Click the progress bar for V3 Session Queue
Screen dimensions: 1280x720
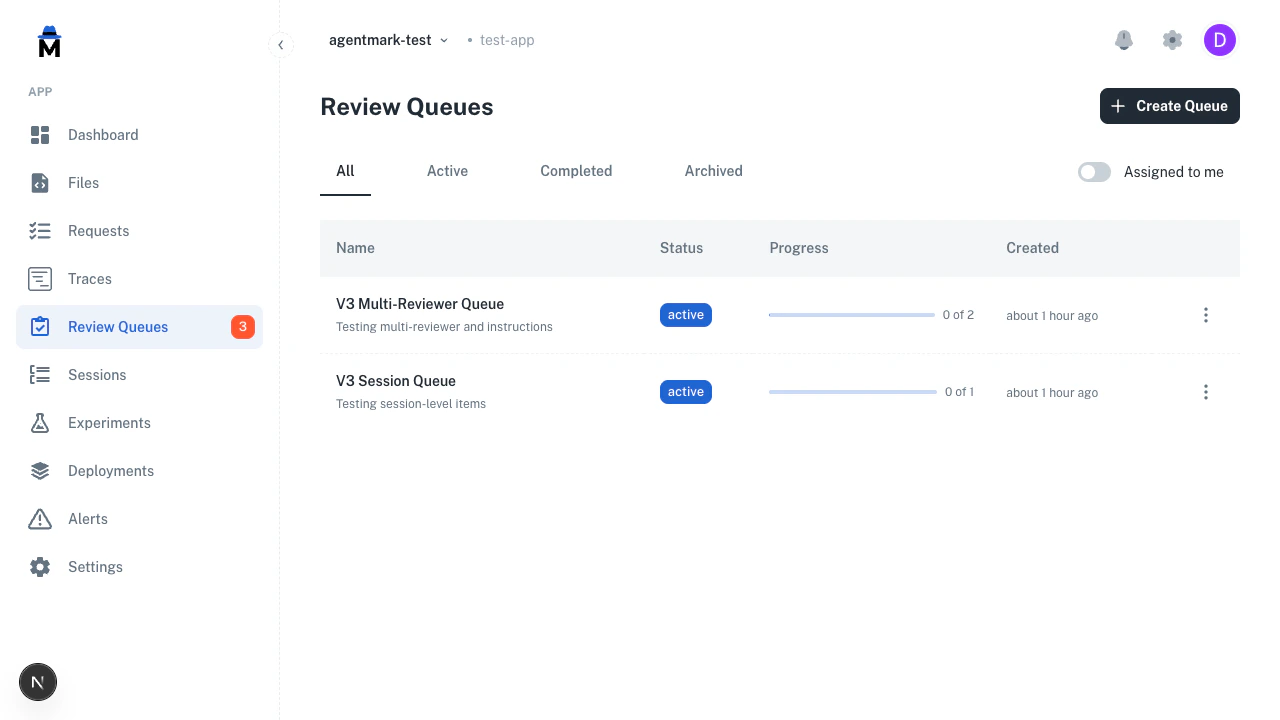click(x=851, y=392)
